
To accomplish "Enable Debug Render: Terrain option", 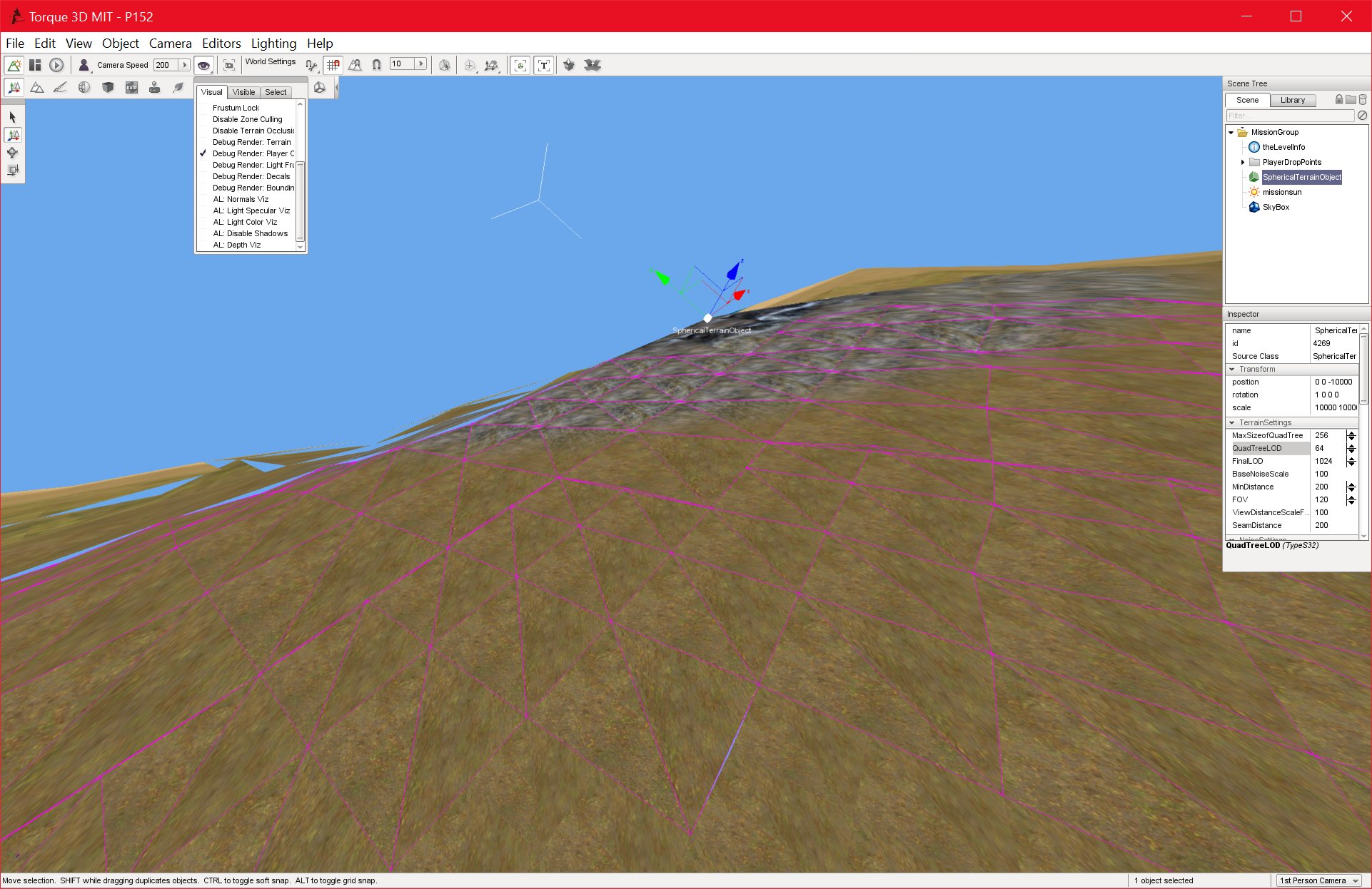I will click(247, 142).
